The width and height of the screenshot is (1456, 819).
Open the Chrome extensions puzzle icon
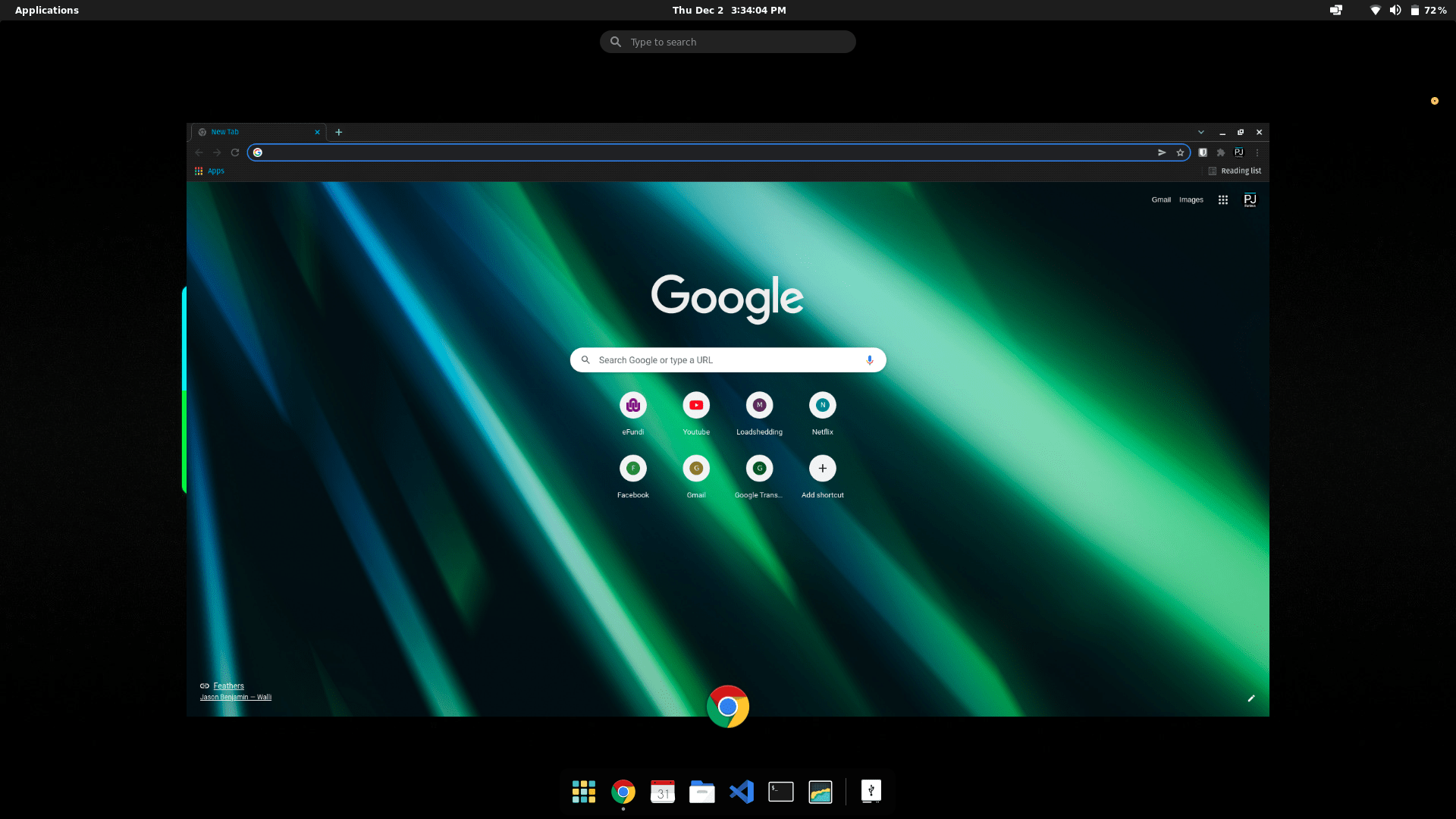[x=1221, y=152]
